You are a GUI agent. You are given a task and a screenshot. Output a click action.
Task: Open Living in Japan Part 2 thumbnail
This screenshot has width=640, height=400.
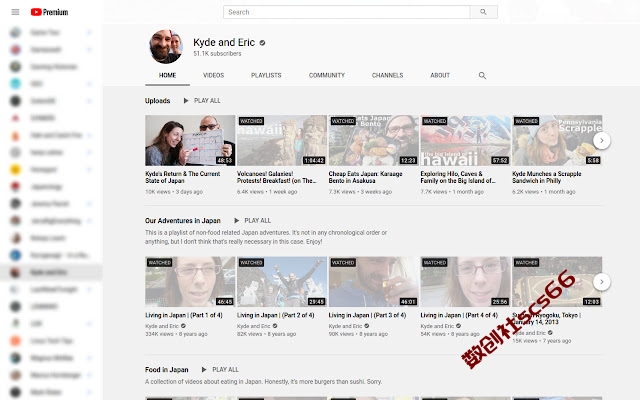click(x=282, y=282)
